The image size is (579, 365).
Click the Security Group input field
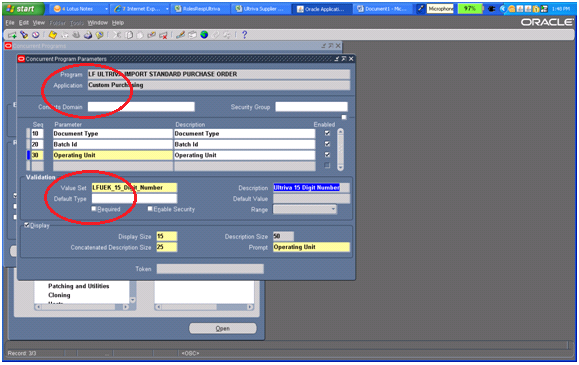click(x=311, y=107)
